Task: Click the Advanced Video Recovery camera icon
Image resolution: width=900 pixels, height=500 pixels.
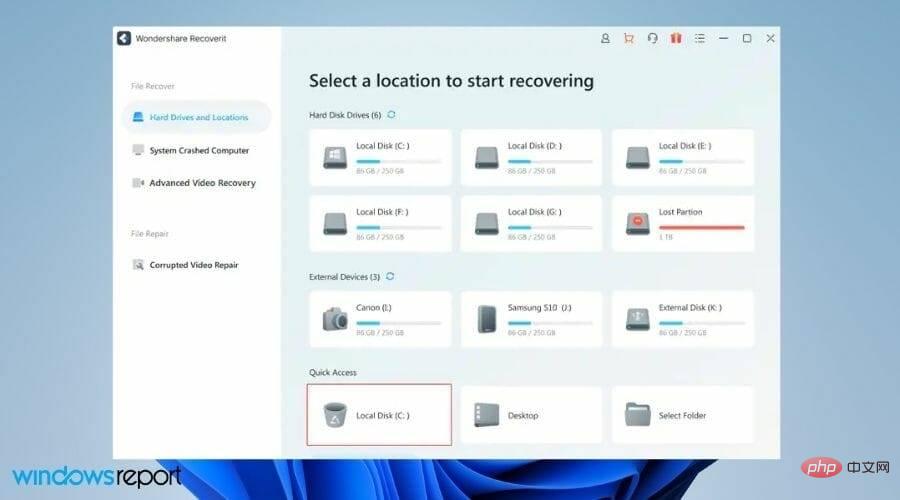Action: point(138,183)
